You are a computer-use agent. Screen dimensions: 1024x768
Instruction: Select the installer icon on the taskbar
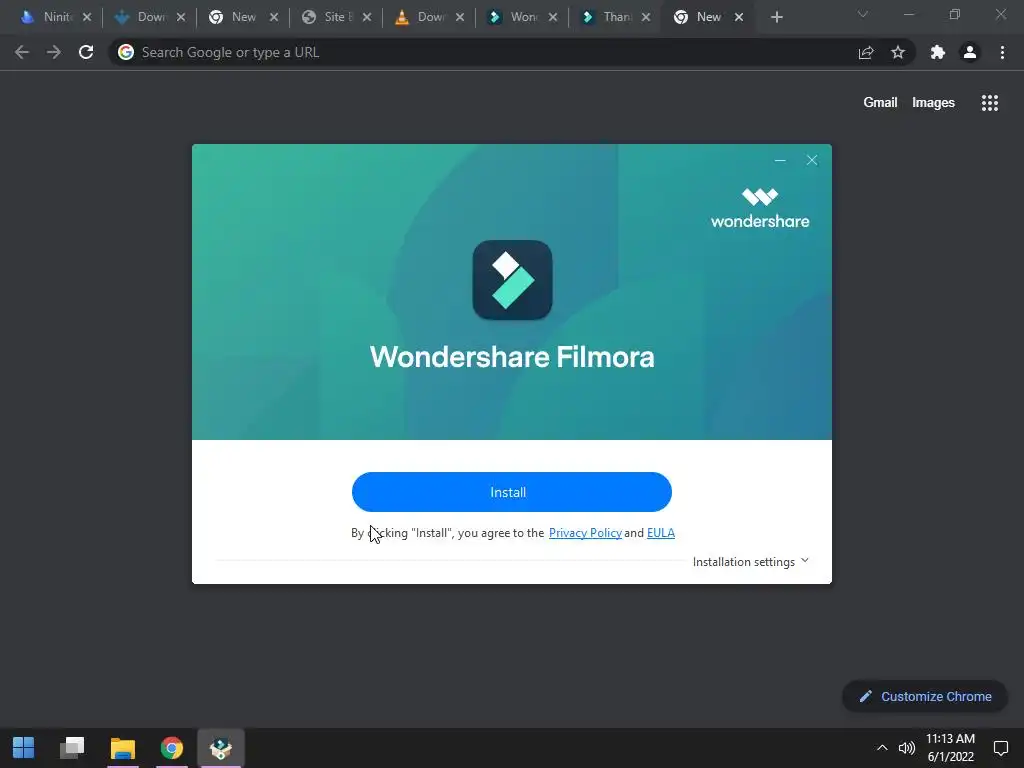[x=221, y=748]
